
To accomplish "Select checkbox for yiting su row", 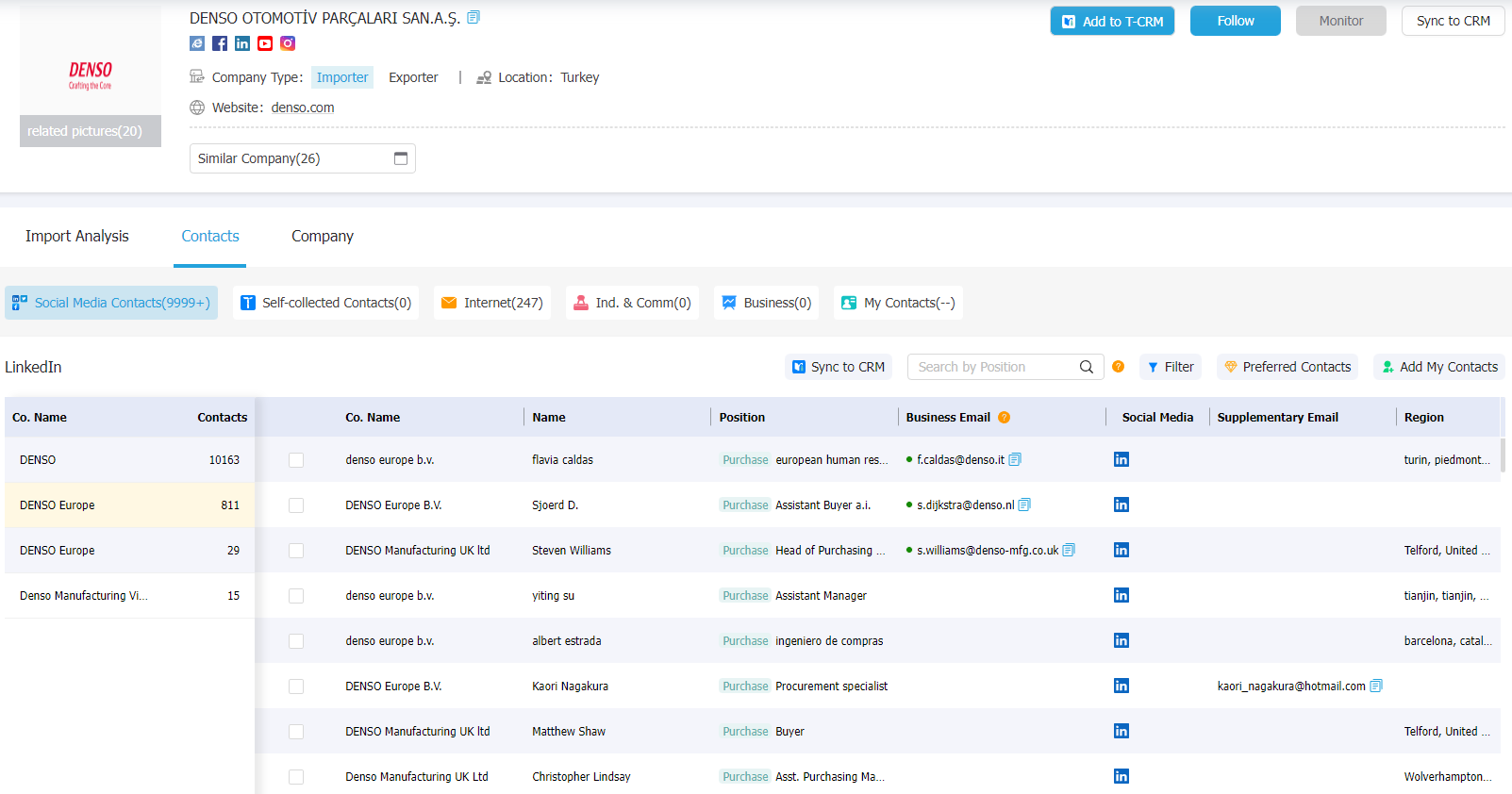I will (296, 596).
